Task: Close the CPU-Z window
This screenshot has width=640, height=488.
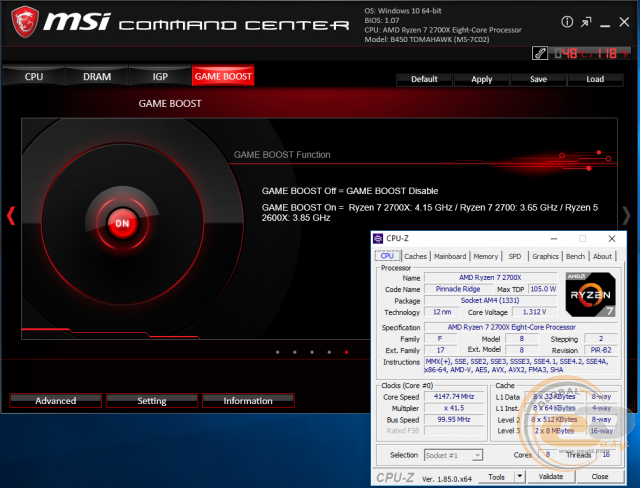Action: pos(611,239)
